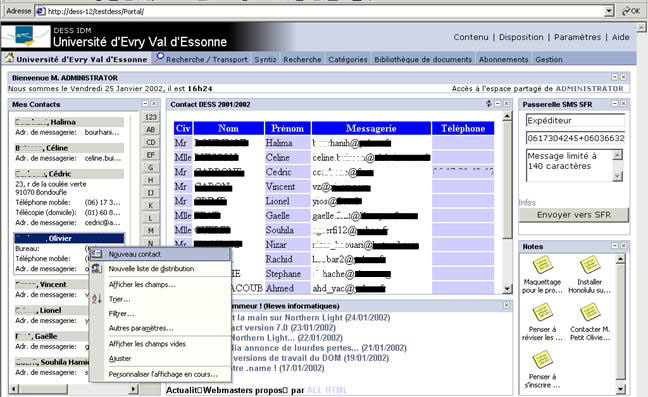Click the Cédric contact header

coord(69,174)
